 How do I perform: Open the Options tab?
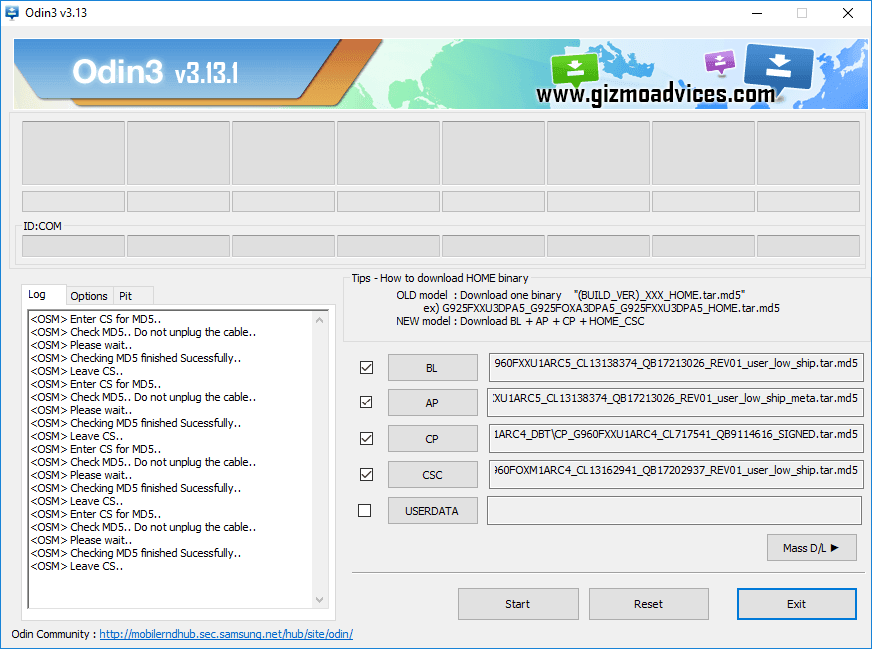click(x=89, y=296)
